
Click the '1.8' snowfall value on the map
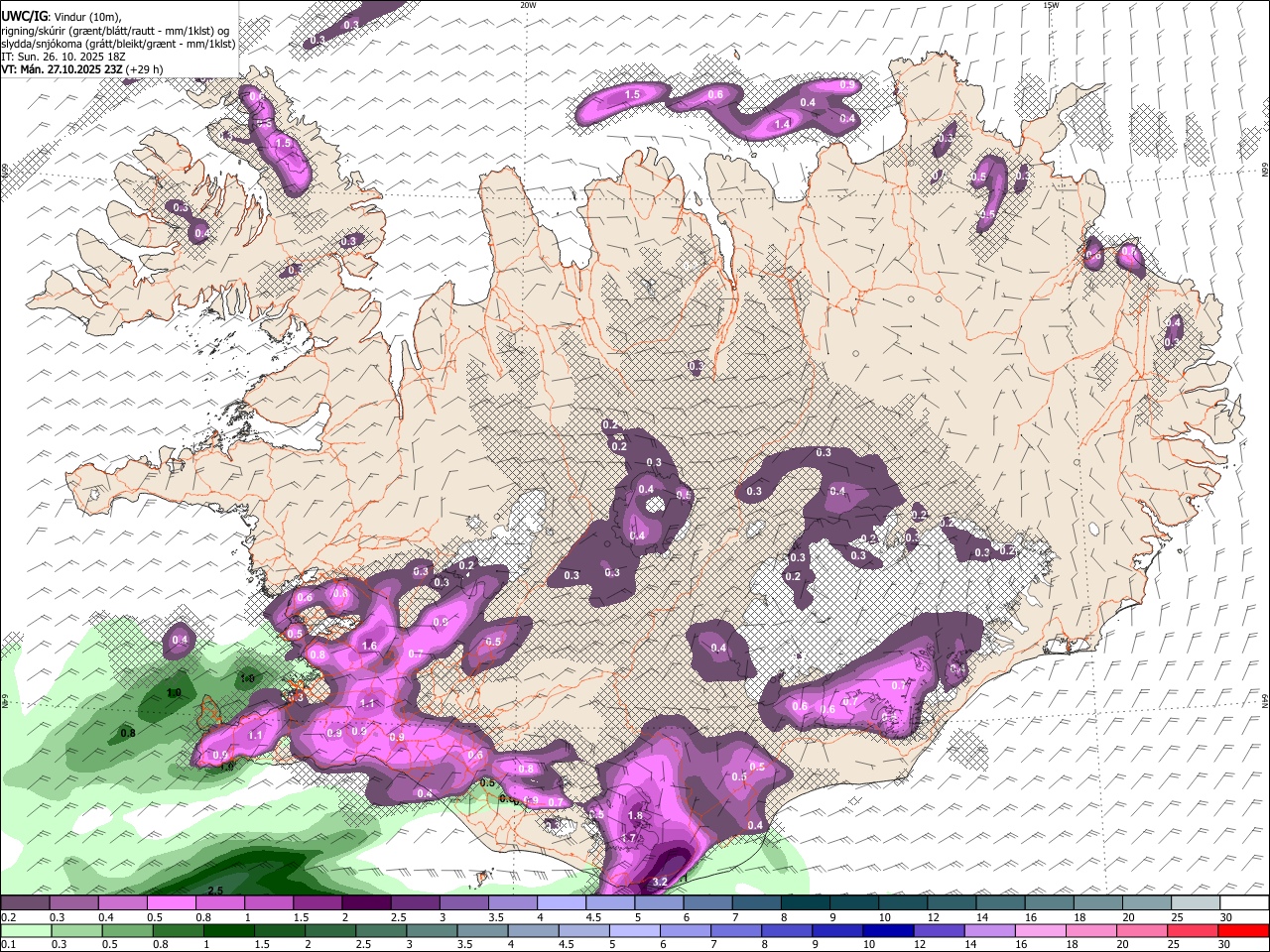pyautogui.click(x=636, y=816)
